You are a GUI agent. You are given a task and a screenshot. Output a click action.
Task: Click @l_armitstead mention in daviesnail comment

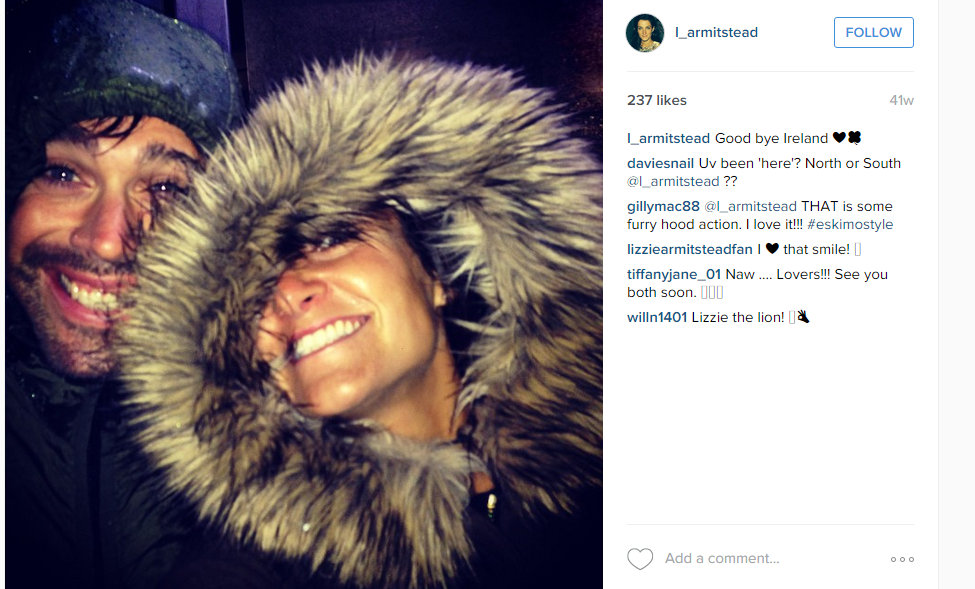pos(673,181)
